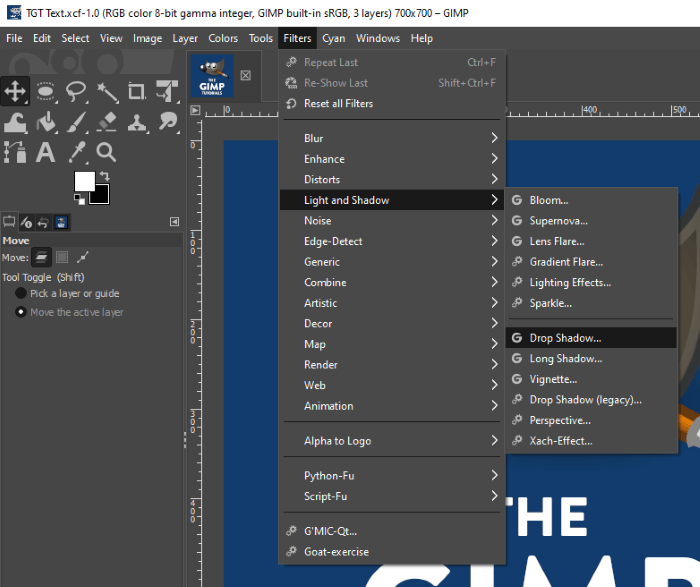Choose Bloom filter
700x587 pixels.
[x=591, y=200]
